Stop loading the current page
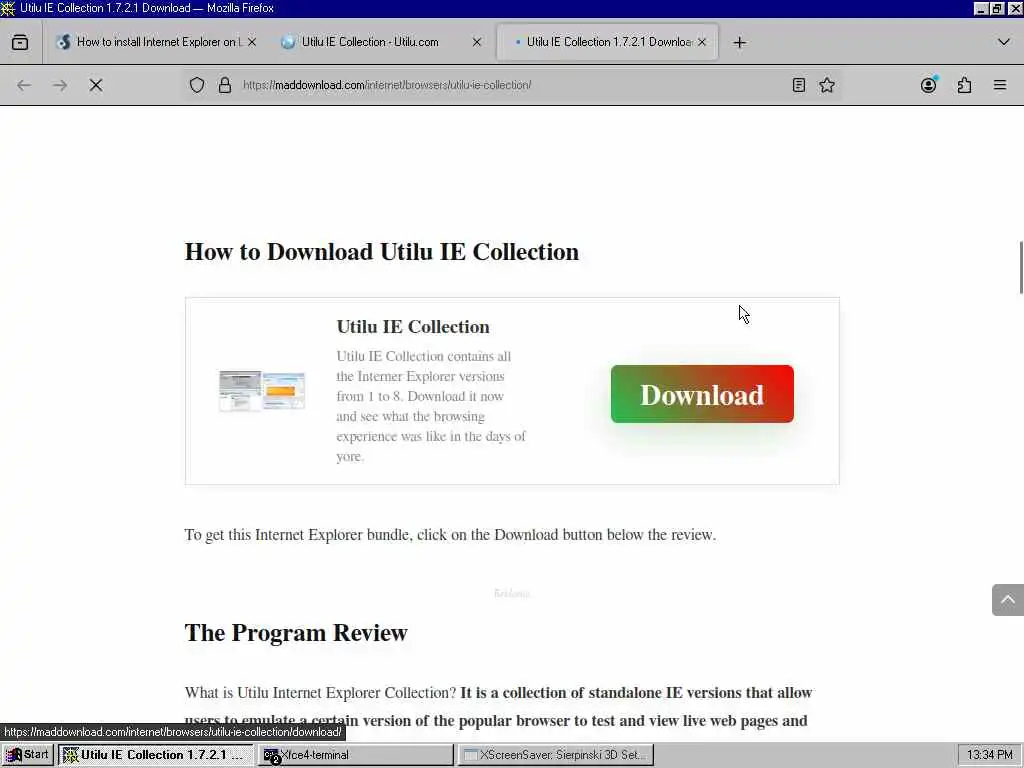The height and width of the screenshot is (768, 1024). pos(96,85)
